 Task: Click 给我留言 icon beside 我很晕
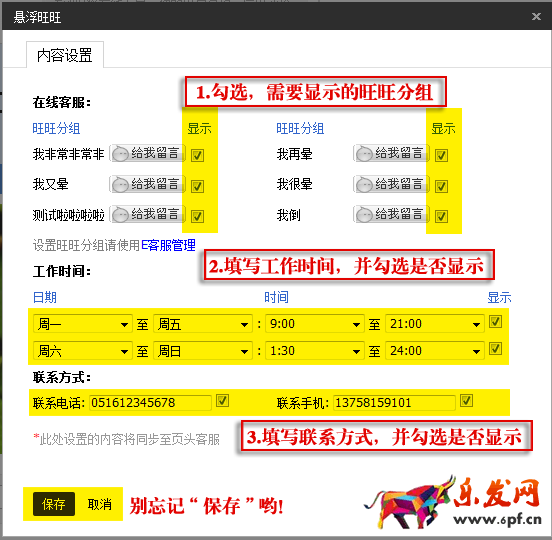(391, 184)
